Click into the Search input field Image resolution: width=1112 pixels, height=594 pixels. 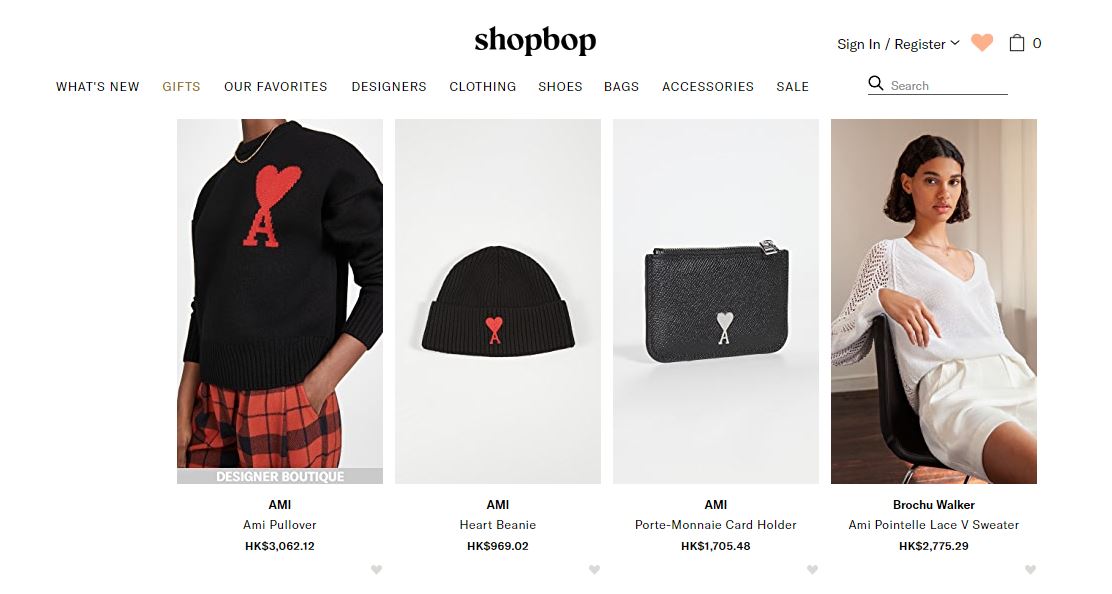948,86
